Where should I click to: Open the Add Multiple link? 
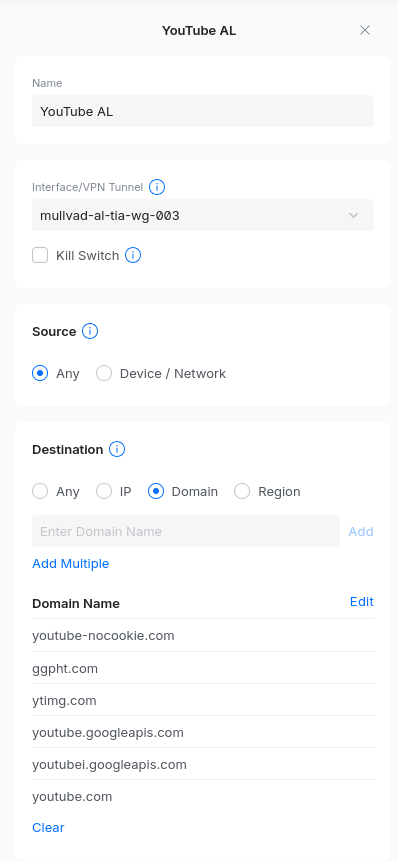[x=71, y=563]
